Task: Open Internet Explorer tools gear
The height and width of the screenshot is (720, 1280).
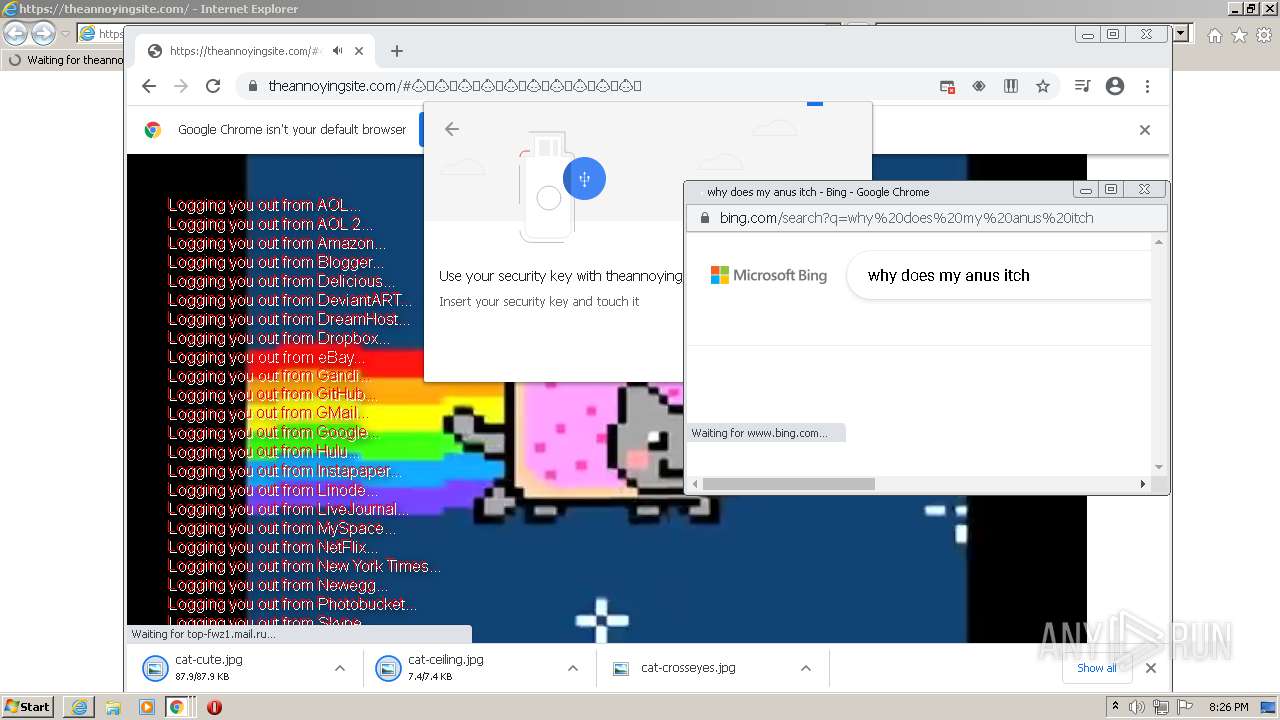Action: point(1264,35)
